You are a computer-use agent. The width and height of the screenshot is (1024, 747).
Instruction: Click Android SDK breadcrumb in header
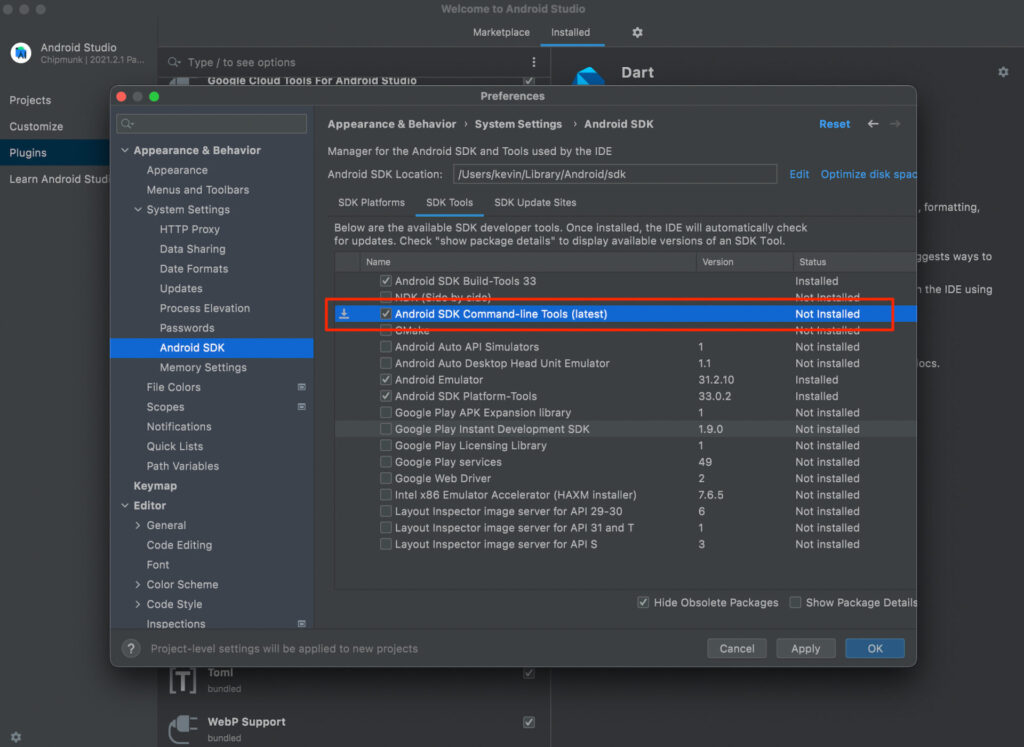coord(618,124)
